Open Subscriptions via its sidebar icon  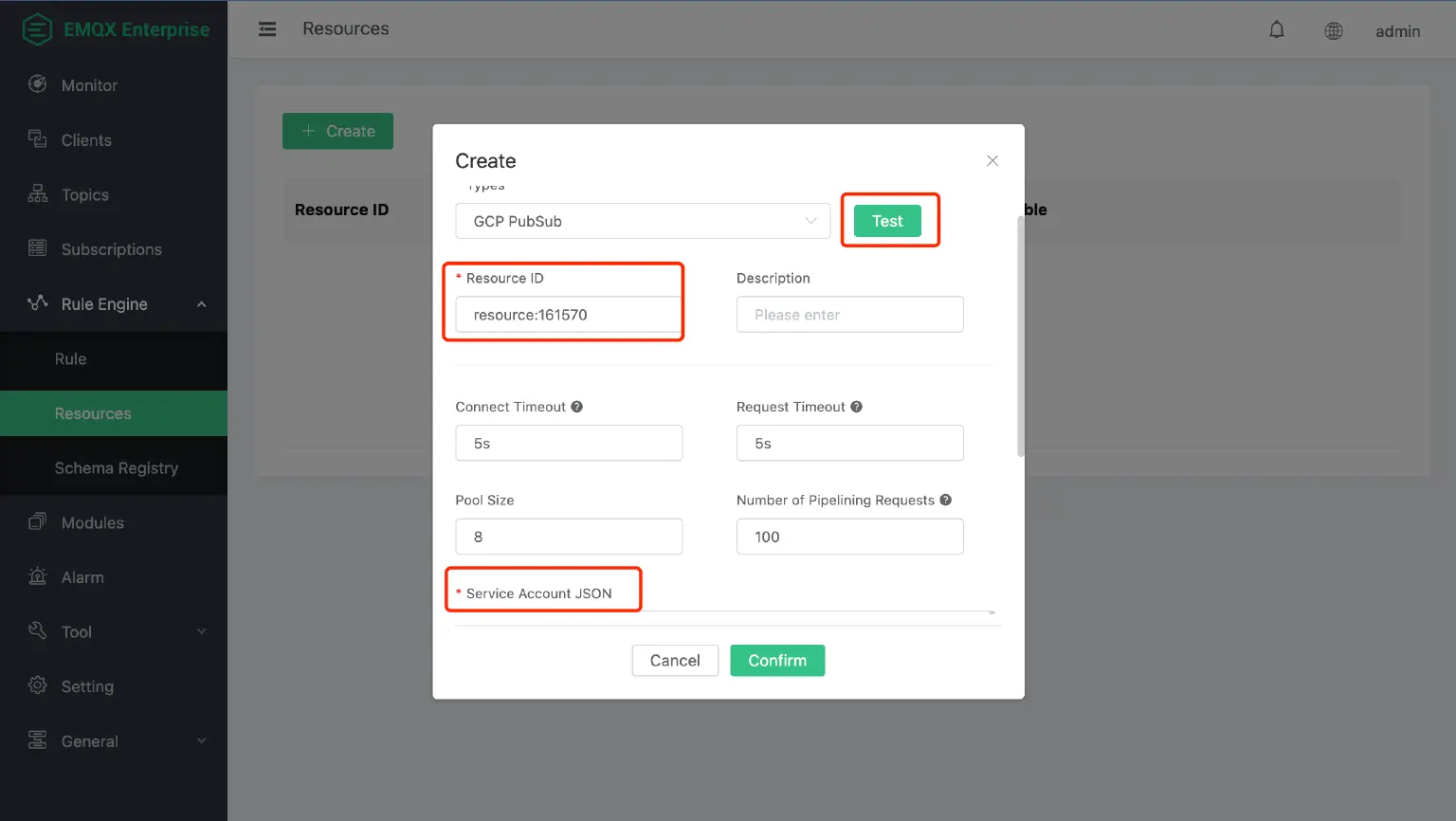tap(37, 248)
